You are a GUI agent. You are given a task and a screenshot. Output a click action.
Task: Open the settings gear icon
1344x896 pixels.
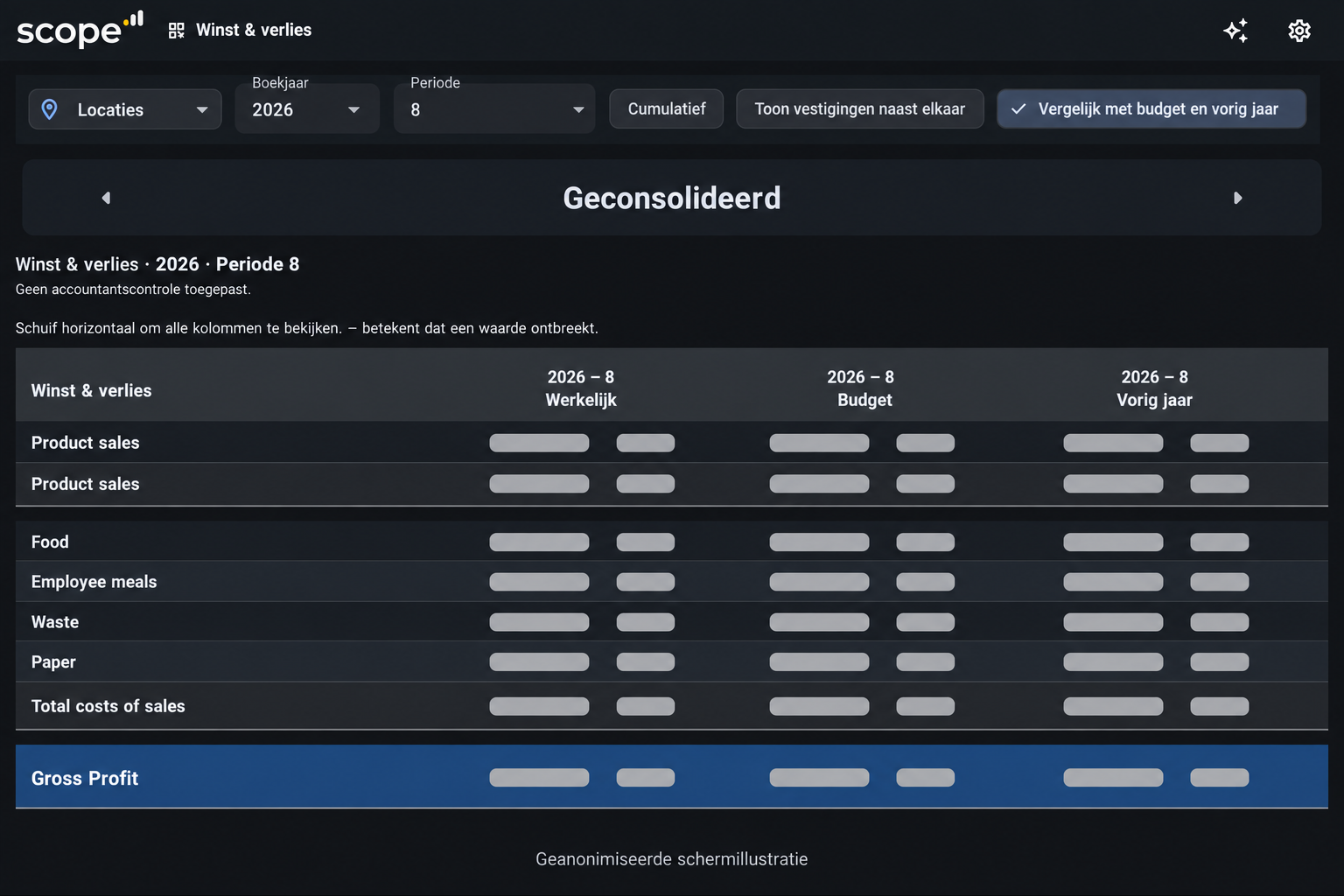(1299, 31)
